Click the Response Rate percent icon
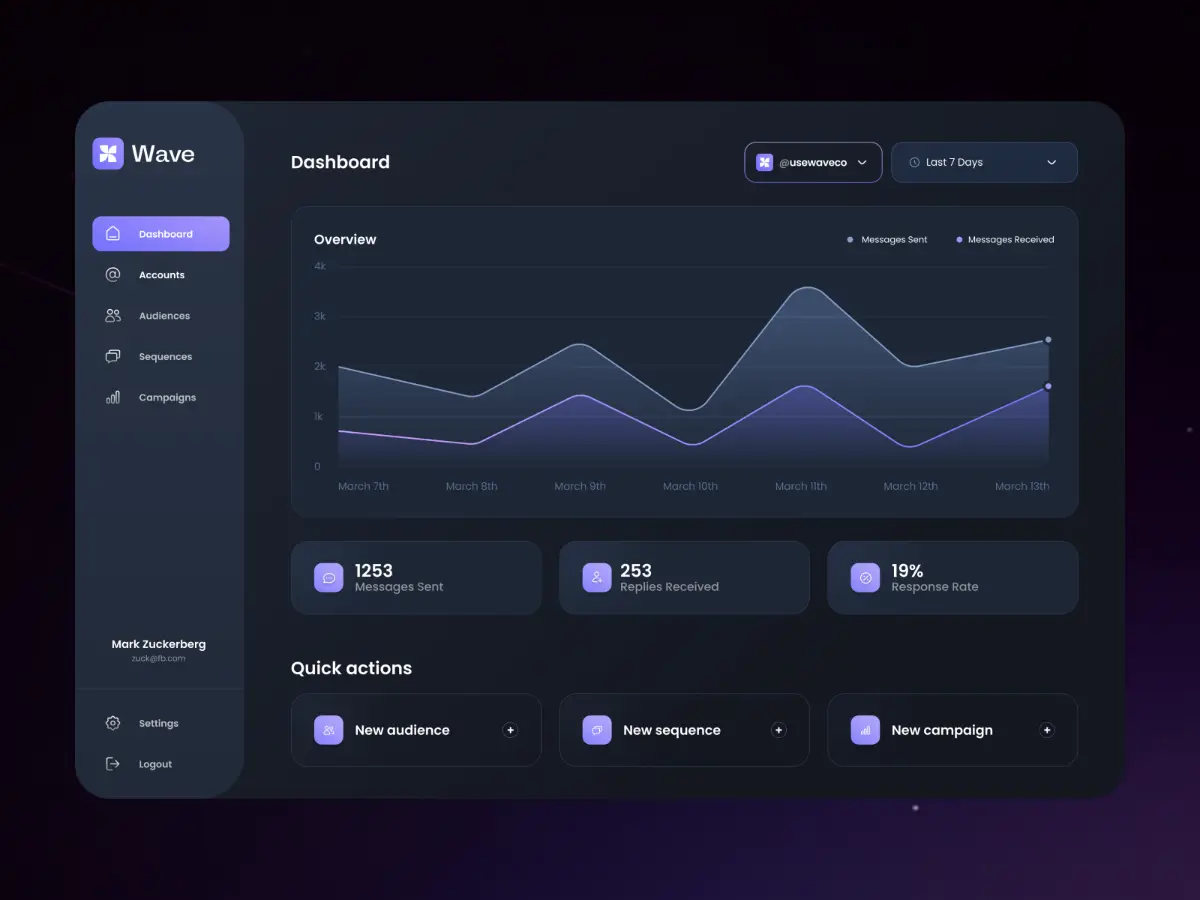Viewport: 1200px width, 900px height. 866,578
